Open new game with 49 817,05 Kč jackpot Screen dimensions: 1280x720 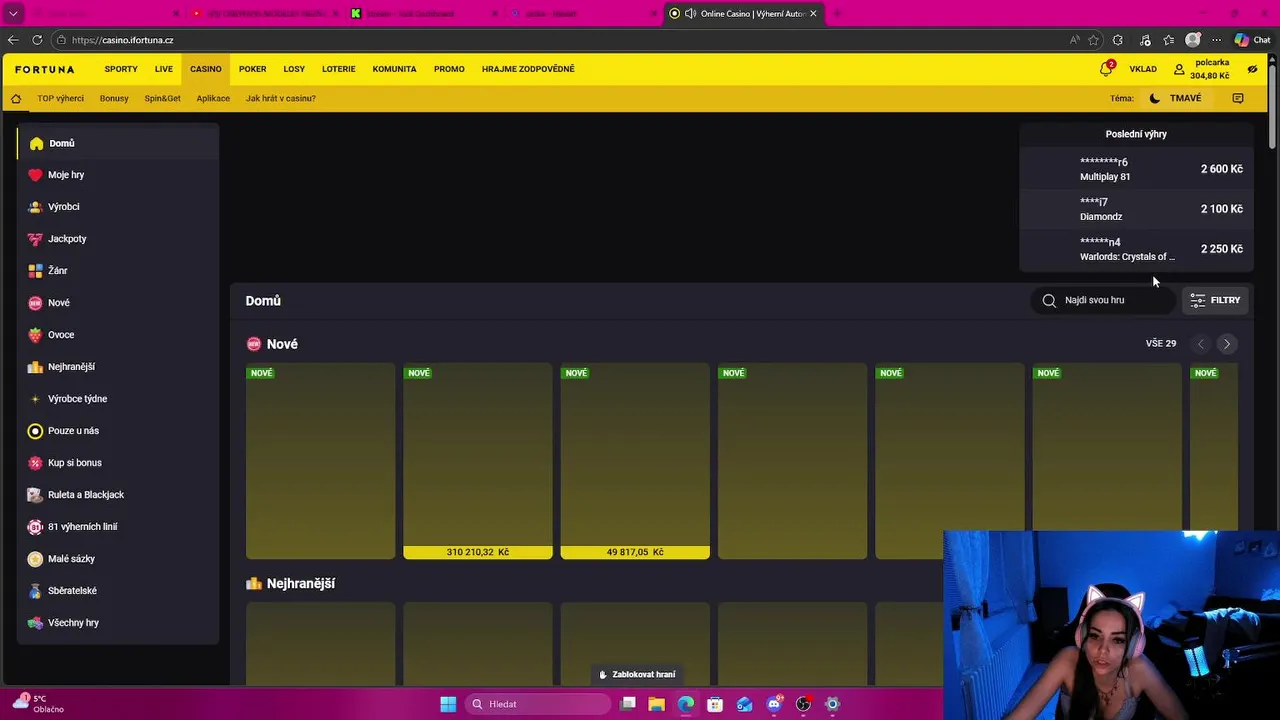click(635, 461)
